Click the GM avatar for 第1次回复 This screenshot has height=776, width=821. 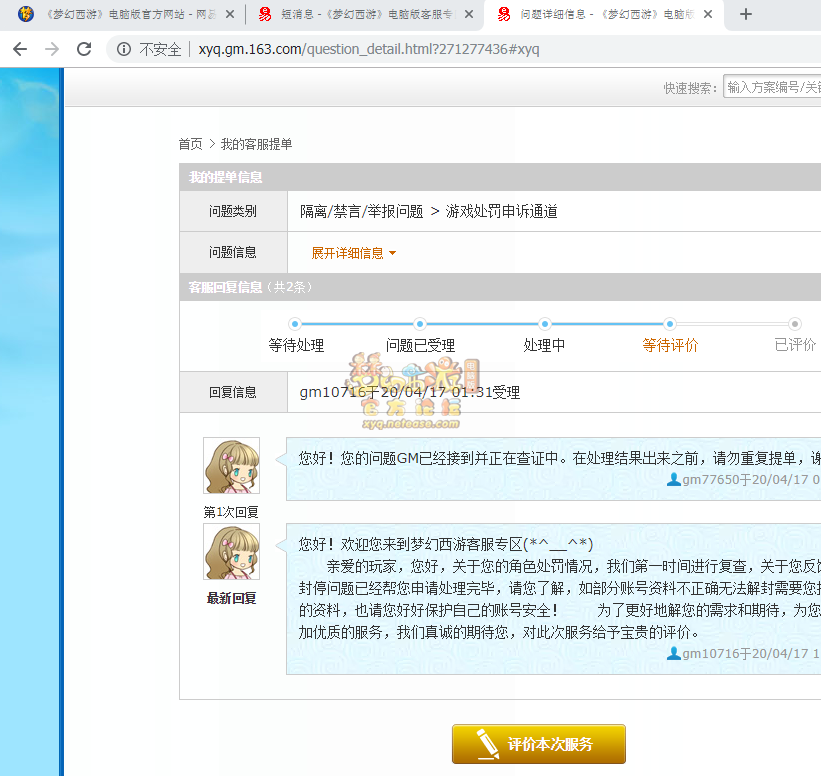click(231, 465)
